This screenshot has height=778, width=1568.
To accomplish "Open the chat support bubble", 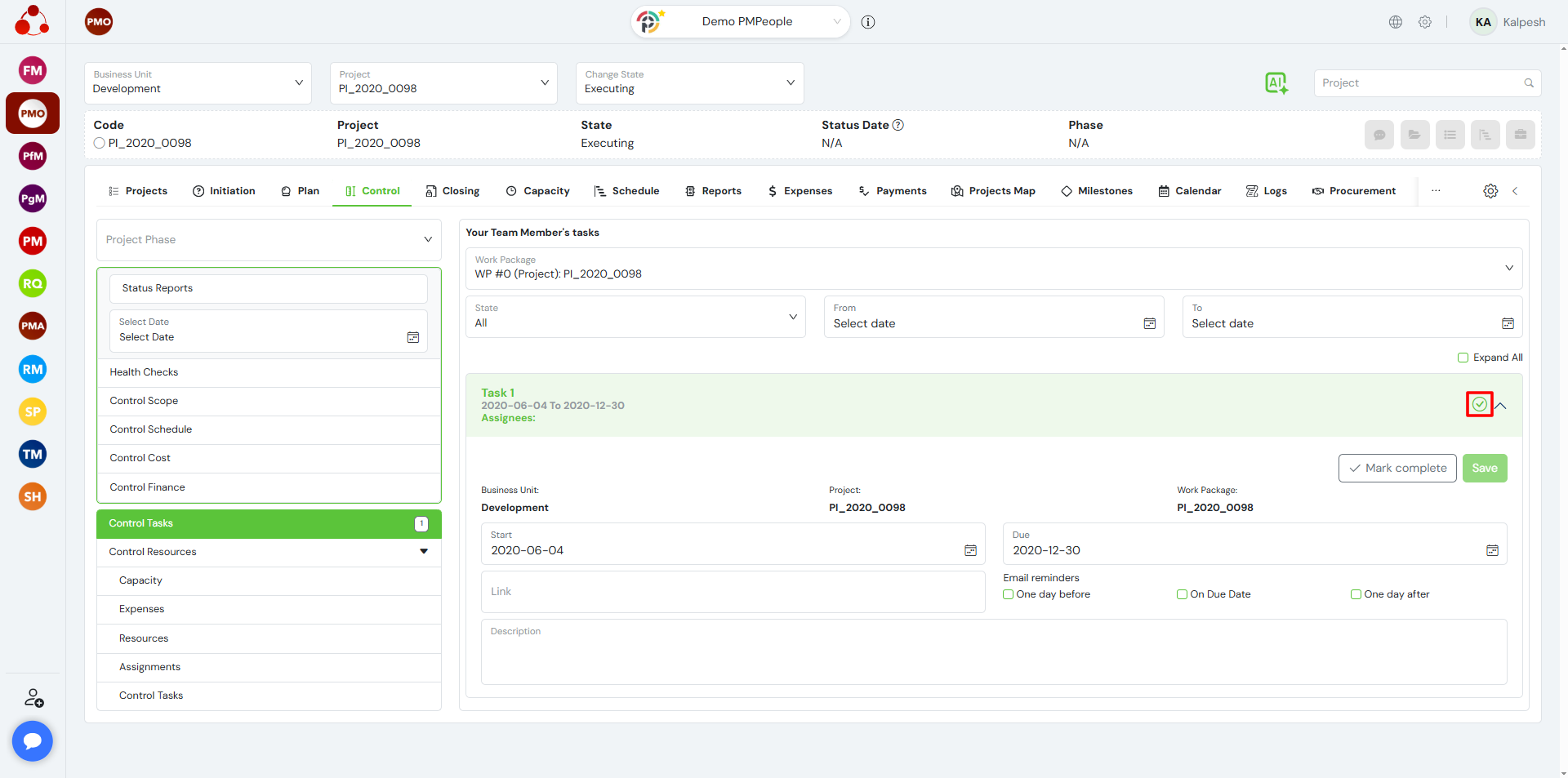I will [x=33, y=740].
